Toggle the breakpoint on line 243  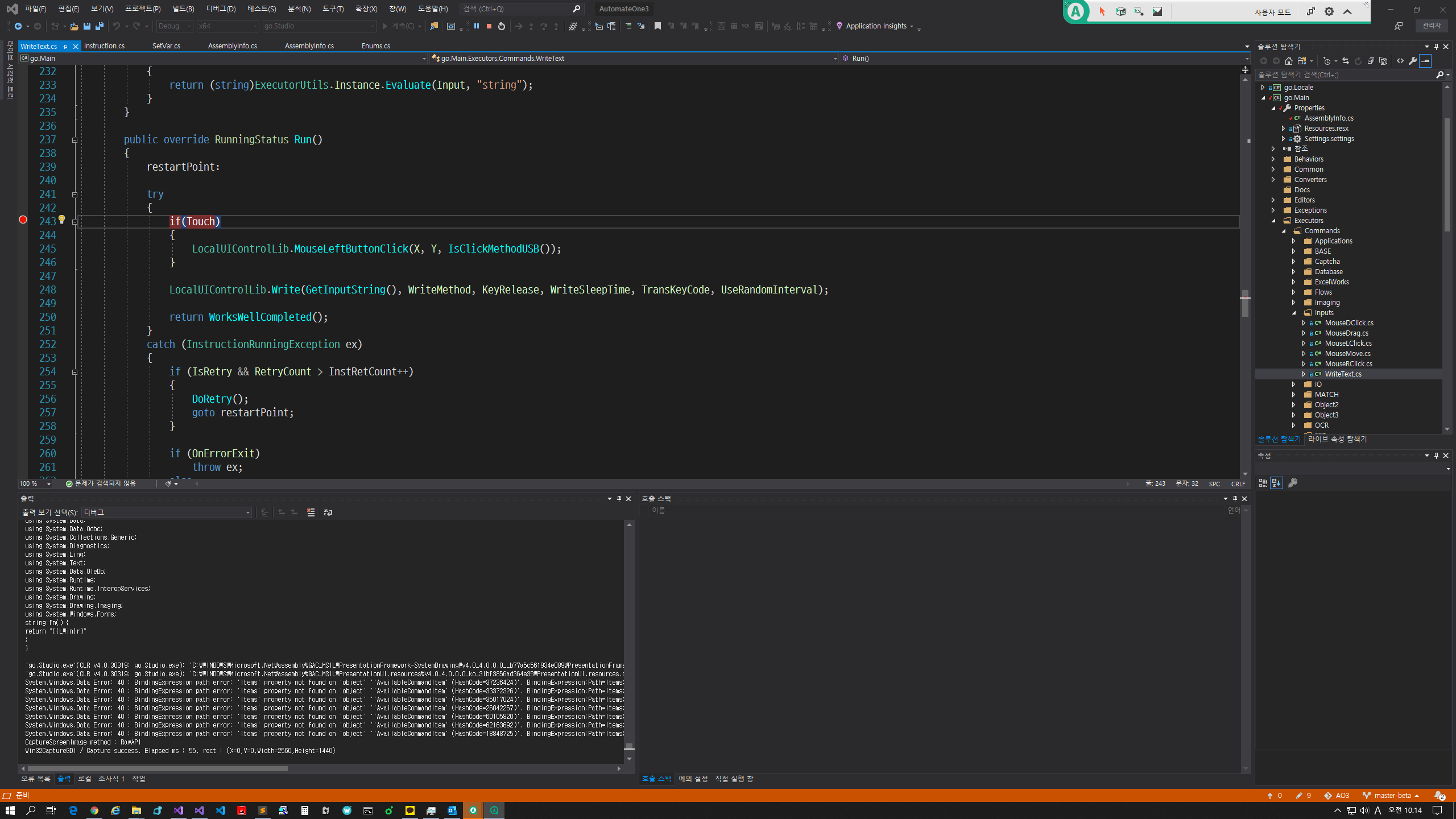point(23,220)
